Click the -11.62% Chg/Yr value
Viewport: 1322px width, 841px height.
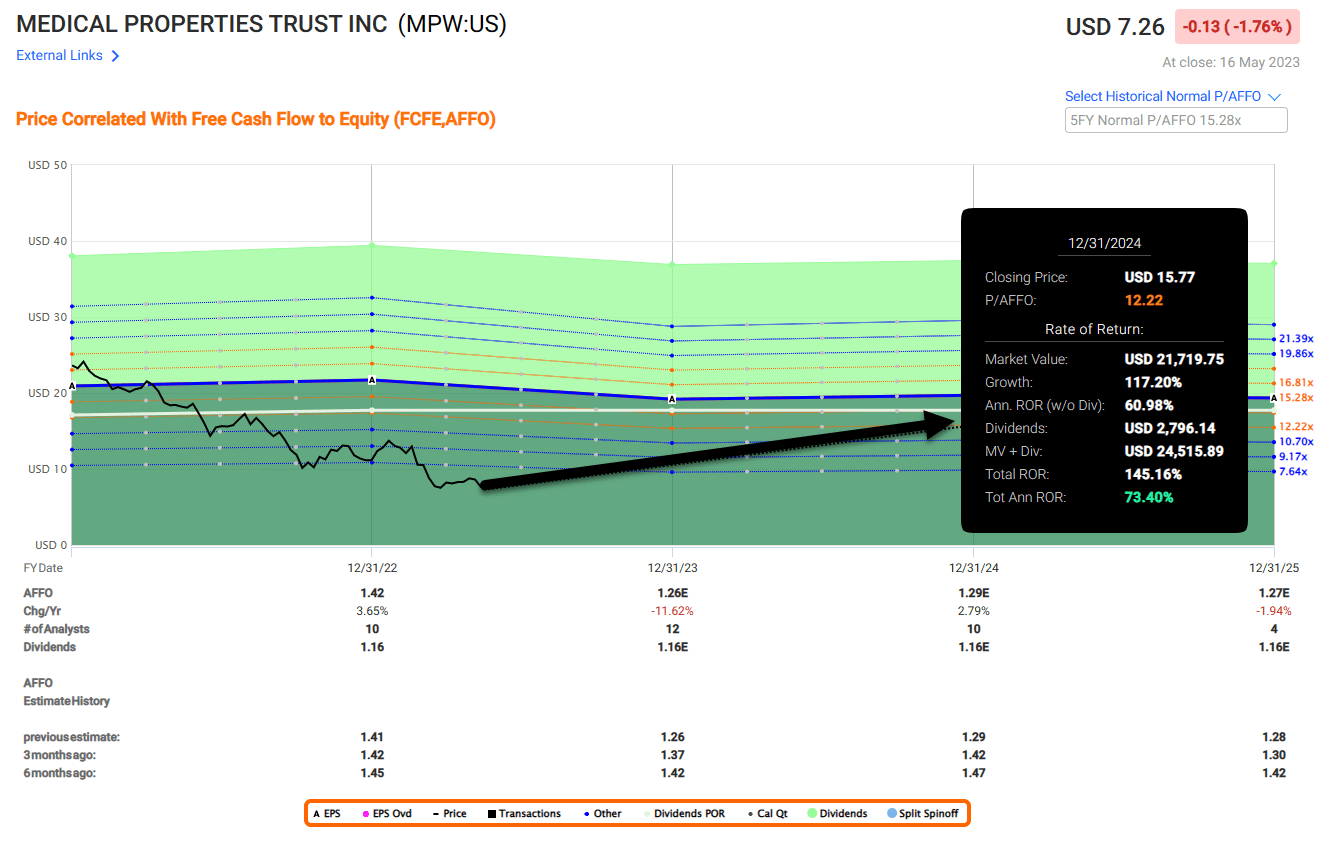(x=673, y=611)
